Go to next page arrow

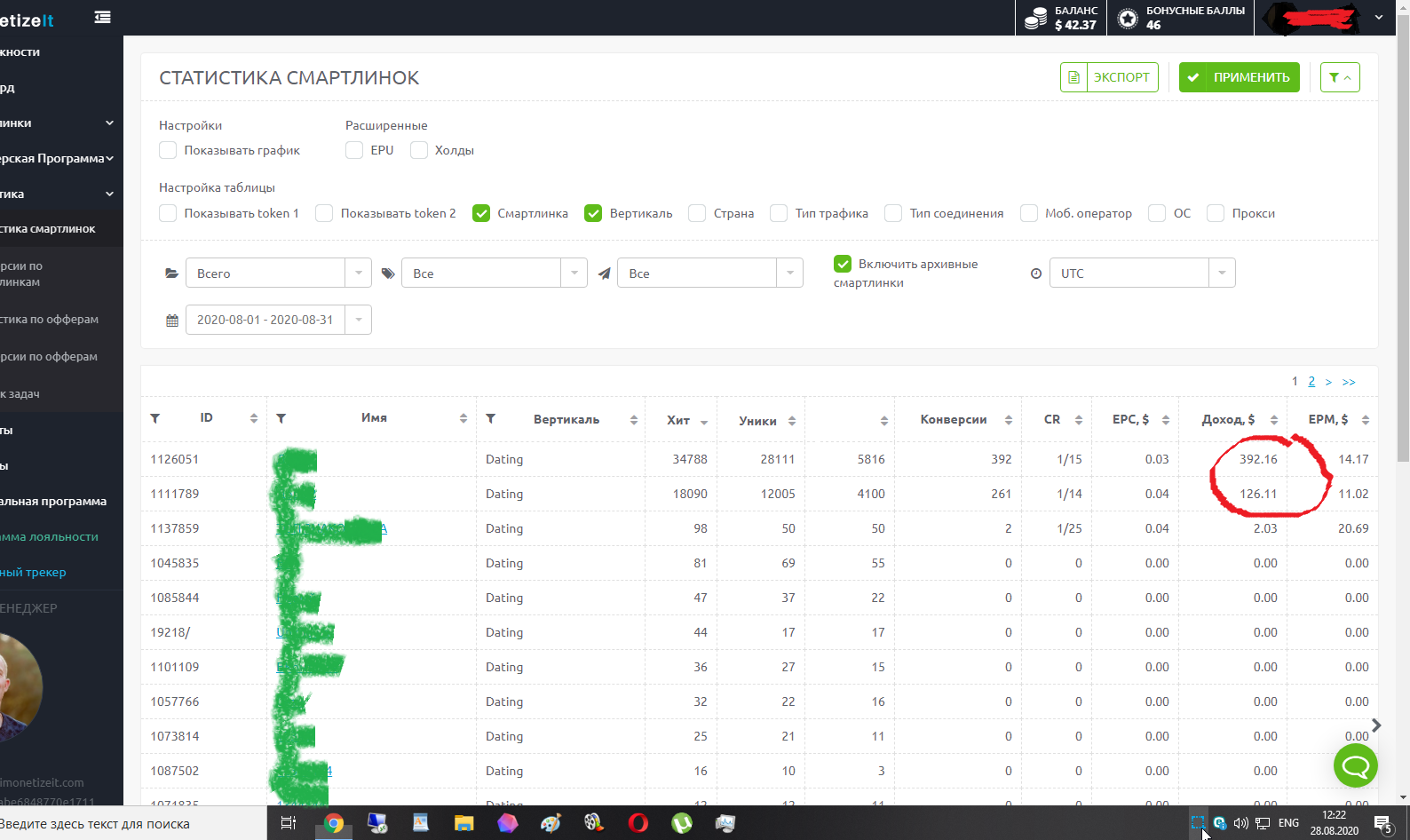click(1328, 382)
